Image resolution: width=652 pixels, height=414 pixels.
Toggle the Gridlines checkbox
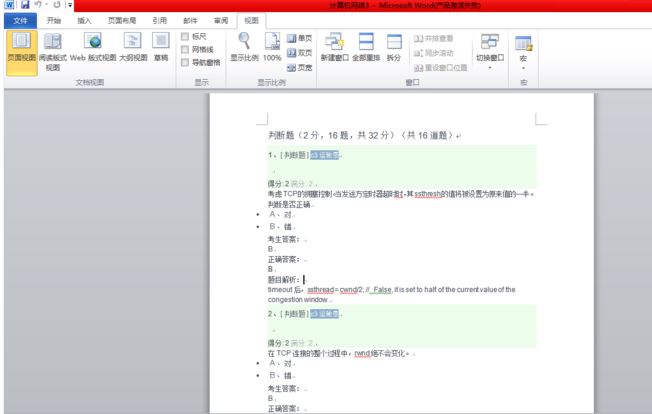(185, 49)
